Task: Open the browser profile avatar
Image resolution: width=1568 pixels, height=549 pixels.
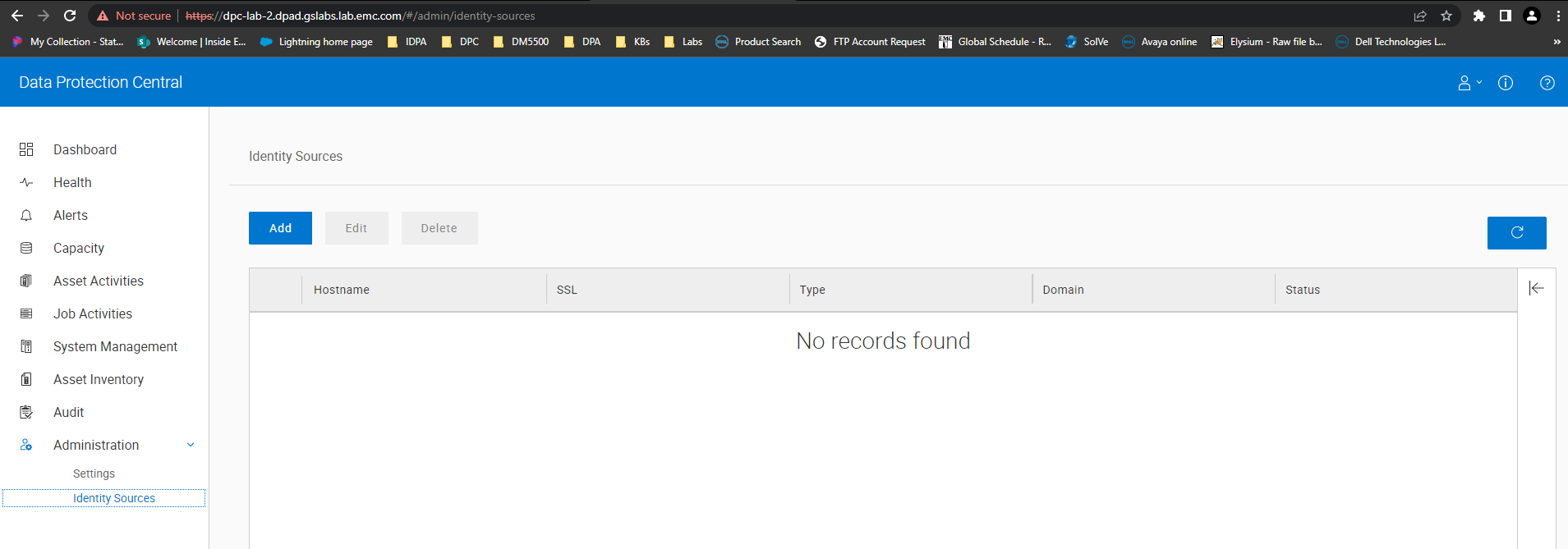Action: coord(1532,16)
